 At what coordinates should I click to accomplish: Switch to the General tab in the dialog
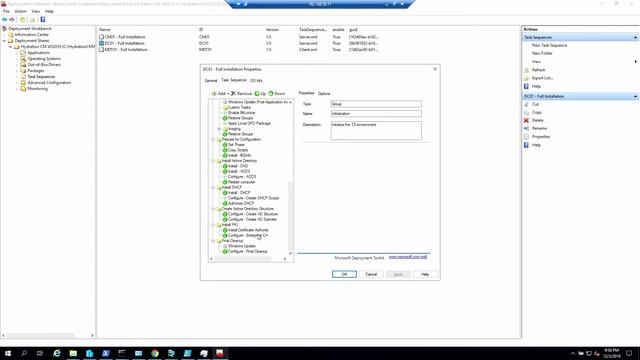(211, 80)
